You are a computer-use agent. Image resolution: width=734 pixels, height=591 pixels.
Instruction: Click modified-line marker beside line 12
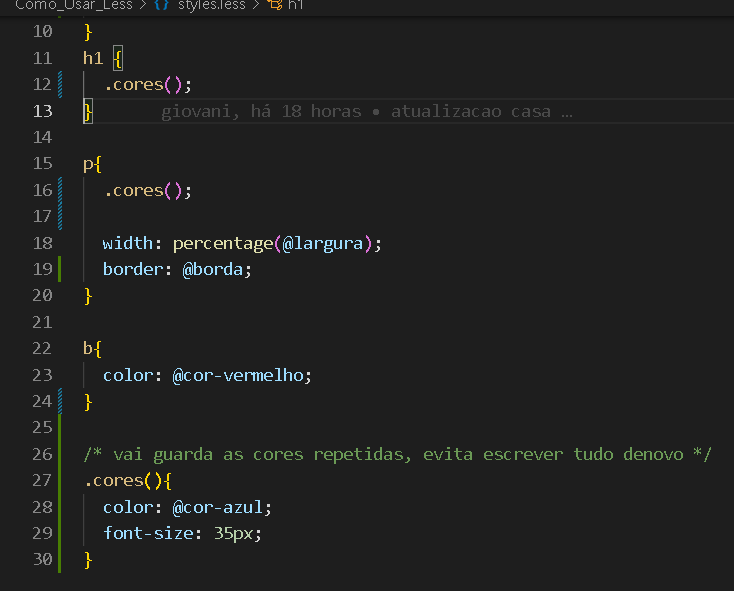point(60,85)
